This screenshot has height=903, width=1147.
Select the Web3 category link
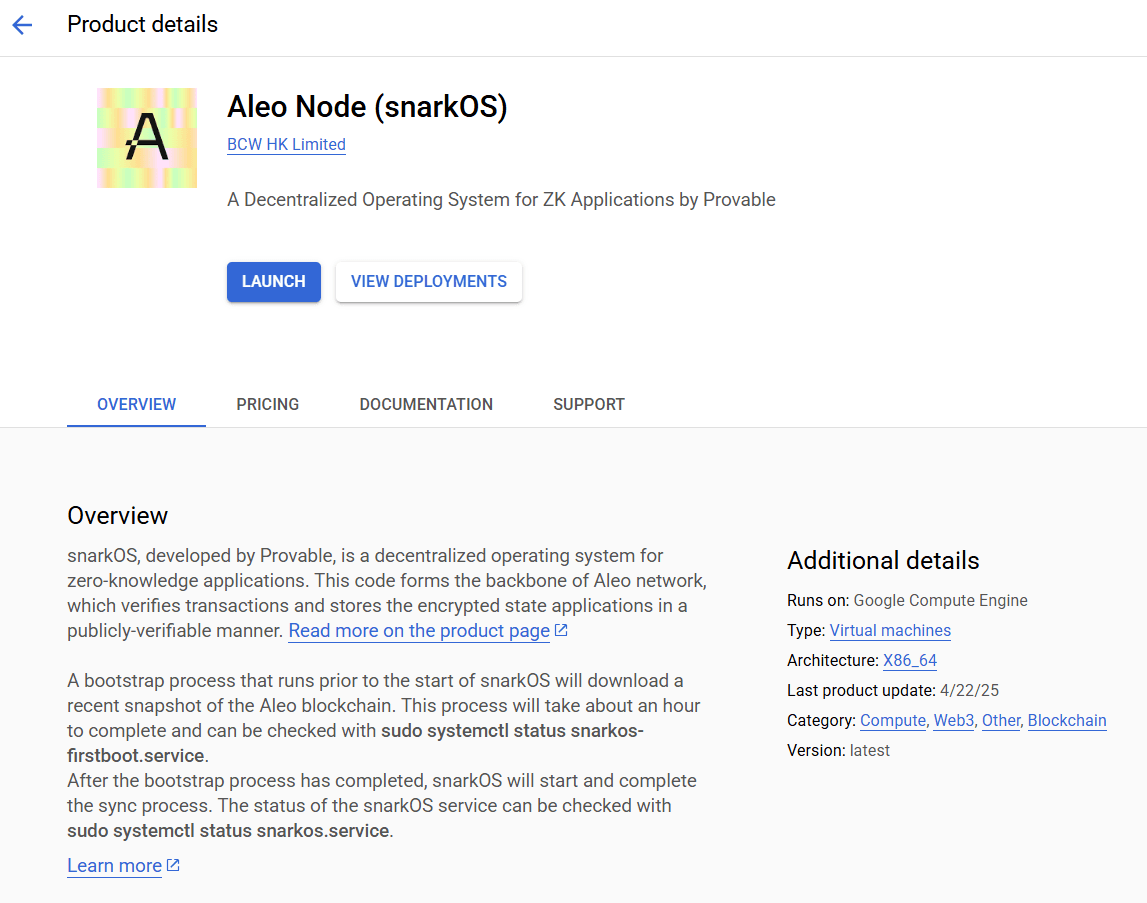tap(954, 721)
